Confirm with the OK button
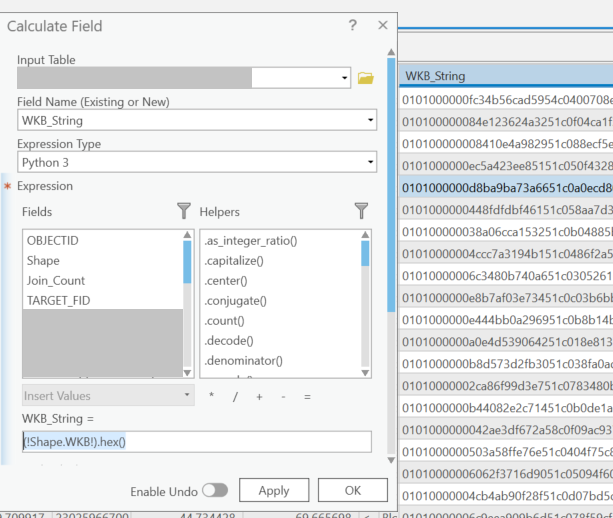613x518 pixels. click(x=352, y=491)
